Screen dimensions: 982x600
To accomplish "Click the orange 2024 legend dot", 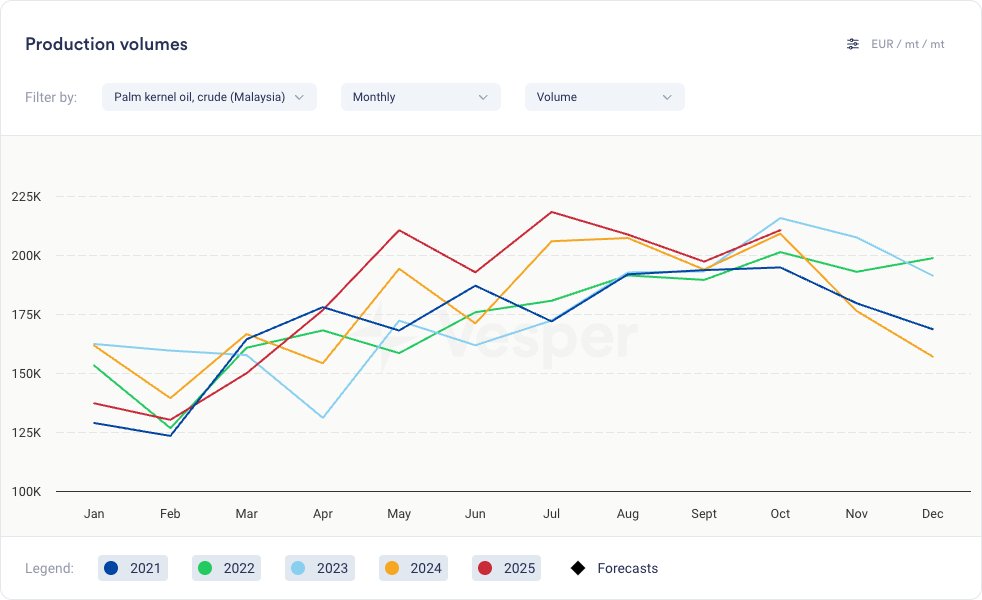I will point(392,568).
